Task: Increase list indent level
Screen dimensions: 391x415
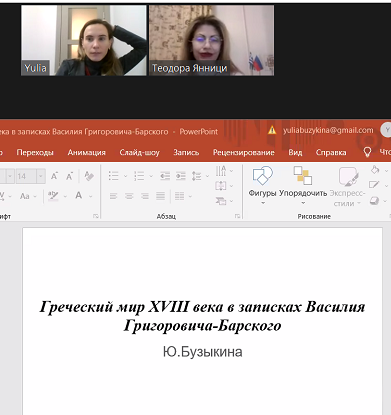Action: [x=180, y=176]
